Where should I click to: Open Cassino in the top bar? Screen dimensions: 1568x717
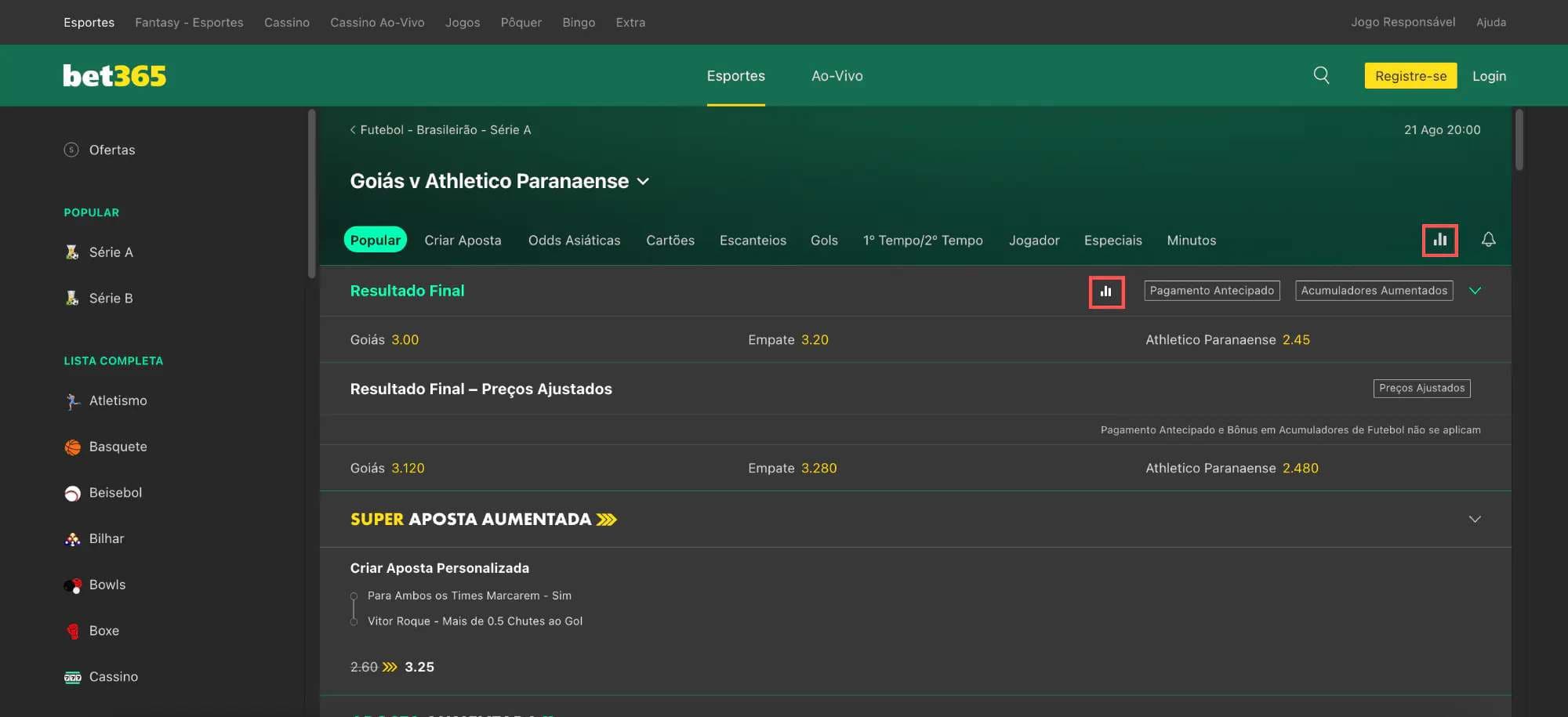[x=286, y=23]
